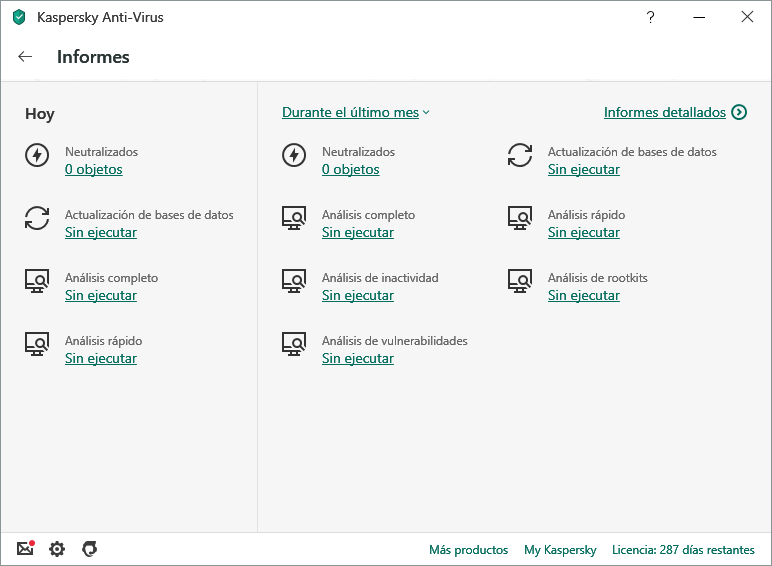Click the Análisis de inactividad monitor icon
The height and width of the screenshot is (566, 772).
point(294,281)
